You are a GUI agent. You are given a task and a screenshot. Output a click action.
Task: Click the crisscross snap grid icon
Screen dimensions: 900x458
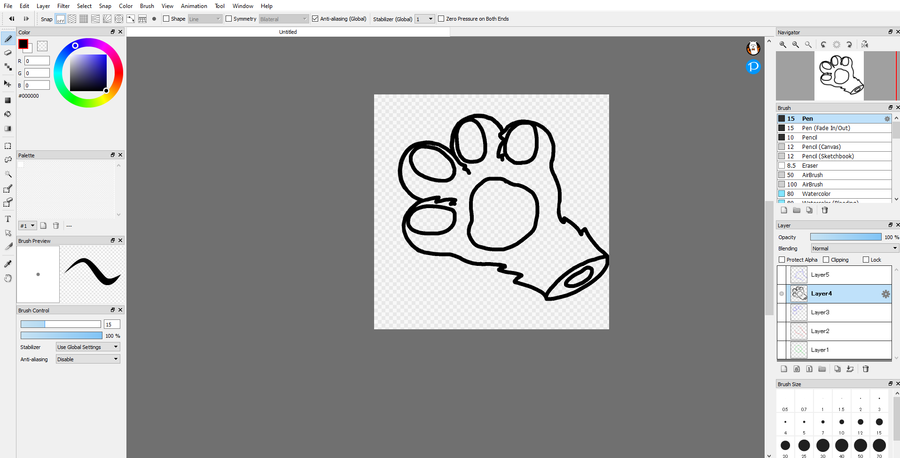(x=84, y=19)
